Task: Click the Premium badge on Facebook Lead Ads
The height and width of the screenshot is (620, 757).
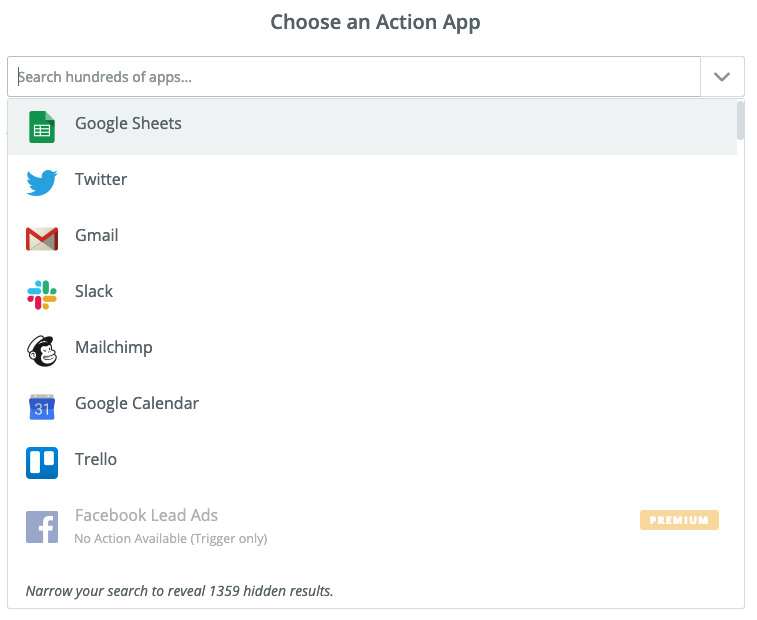Action: 679,520
